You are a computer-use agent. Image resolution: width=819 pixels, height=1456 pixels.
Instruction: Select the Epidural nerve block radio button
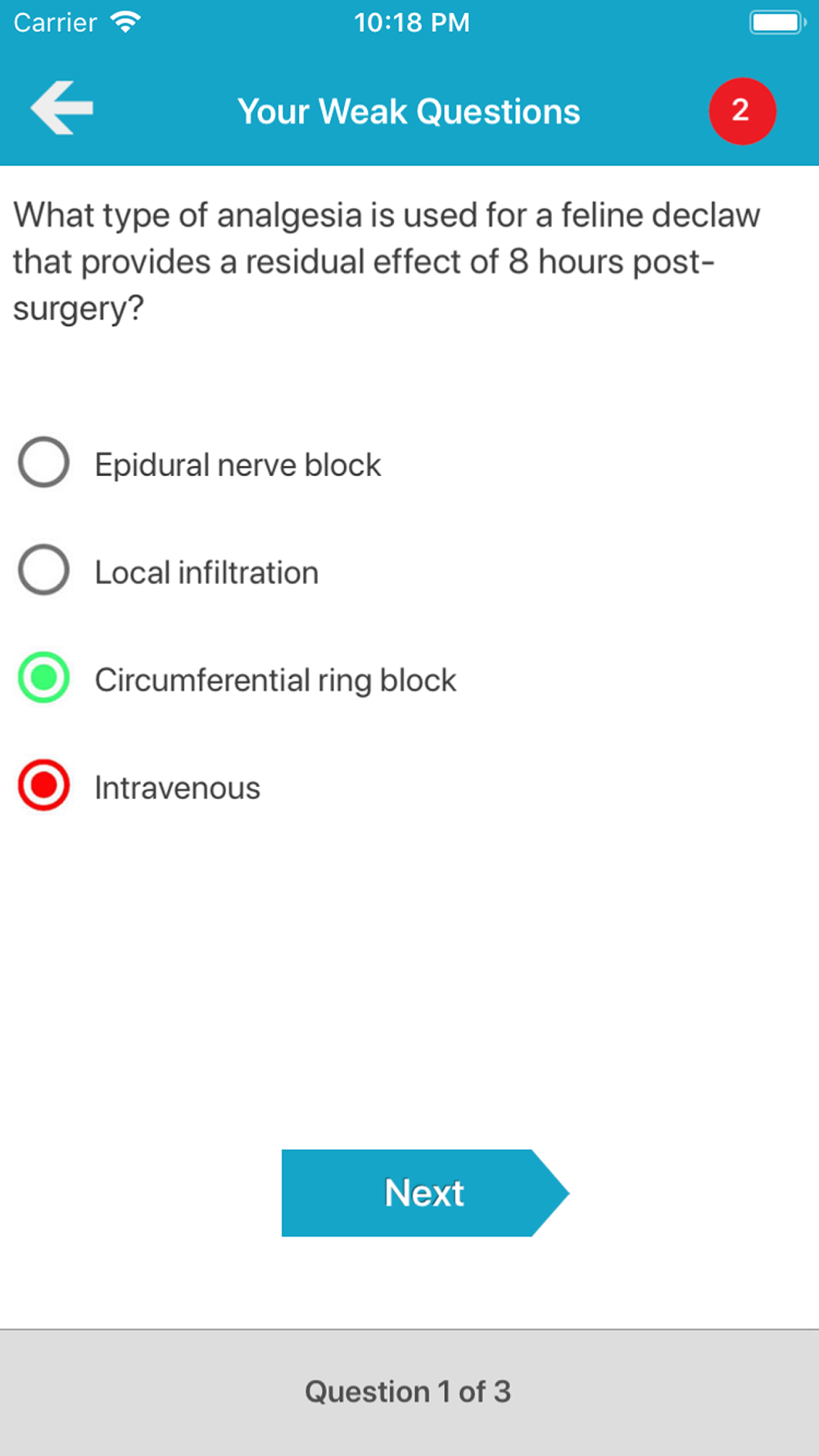[43, 462]
